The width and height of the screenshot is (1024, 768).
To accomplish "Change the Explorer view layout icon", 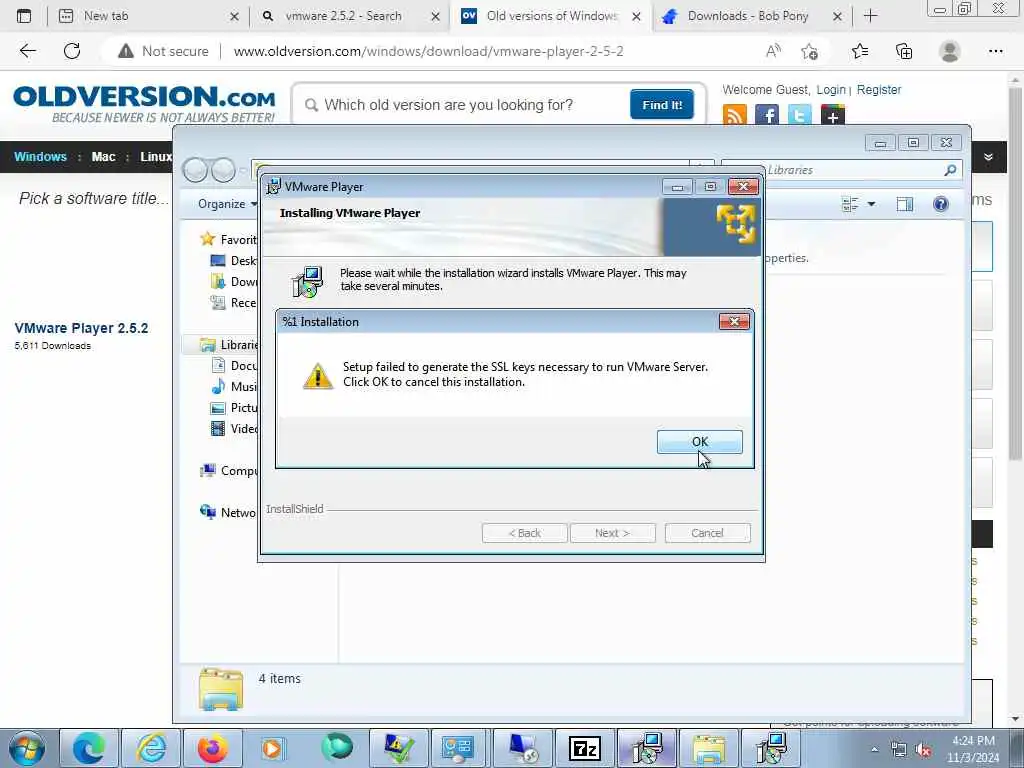I will [x=850, y=204].
